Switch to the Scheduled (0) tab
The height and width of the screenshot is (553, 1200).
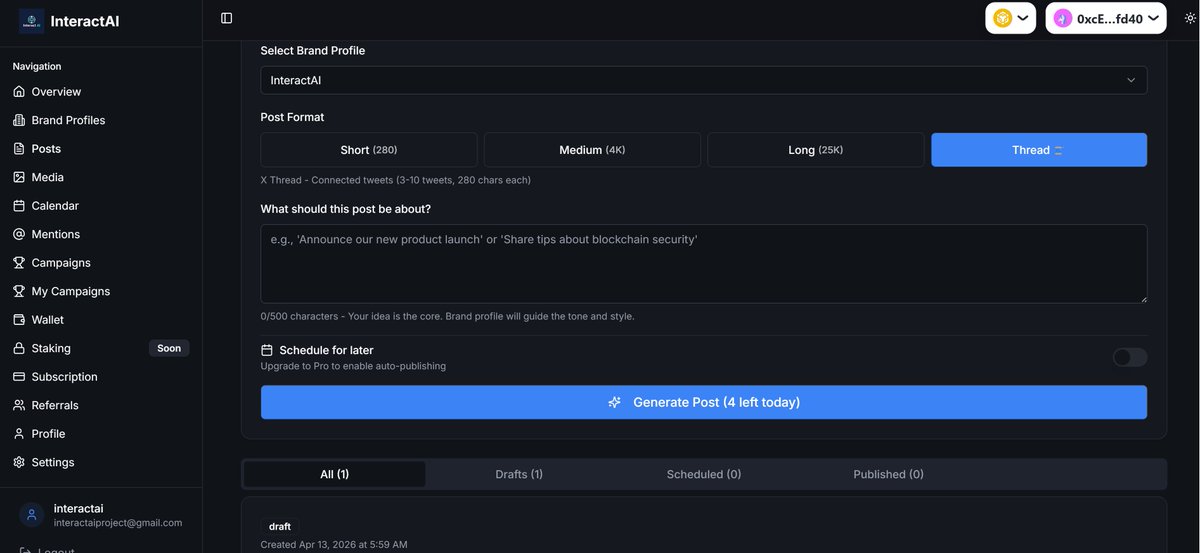point(704,474)
